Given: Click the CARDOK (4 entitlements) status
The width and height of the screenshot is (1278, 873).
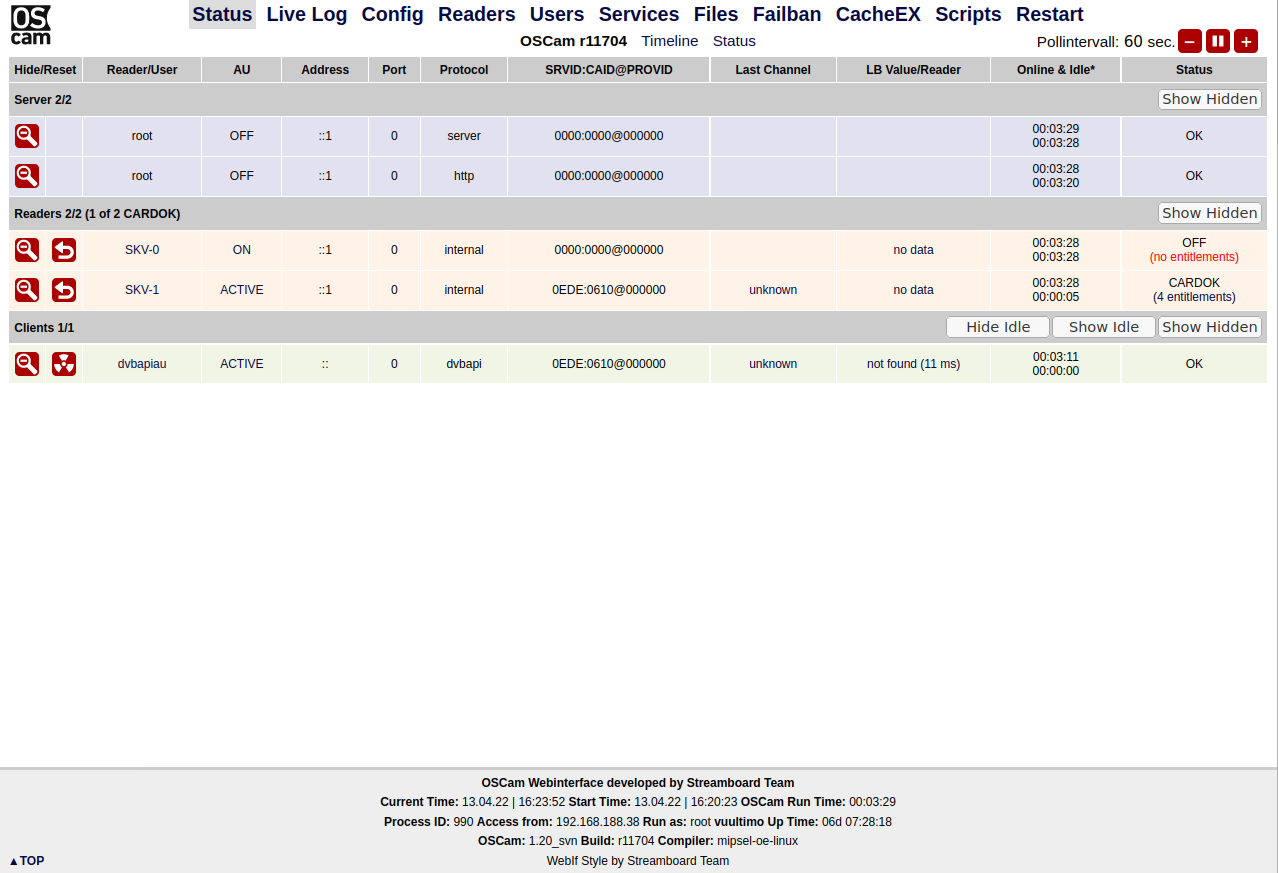Looking at the screenshot, I should coord(1194,290).
